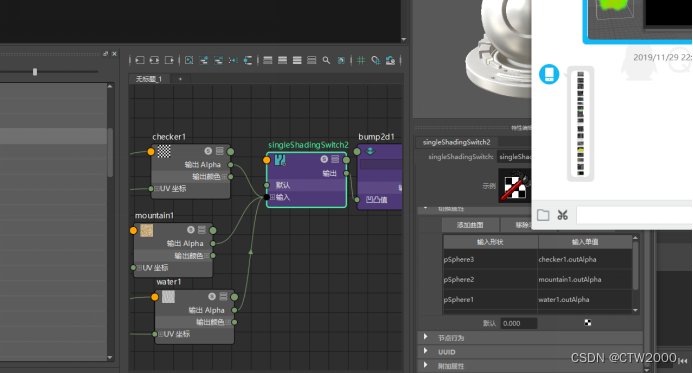Select the pSphere3 table cell
Image resolution: width=693 pixels, height=373 pixels.
tap(490, 259)
